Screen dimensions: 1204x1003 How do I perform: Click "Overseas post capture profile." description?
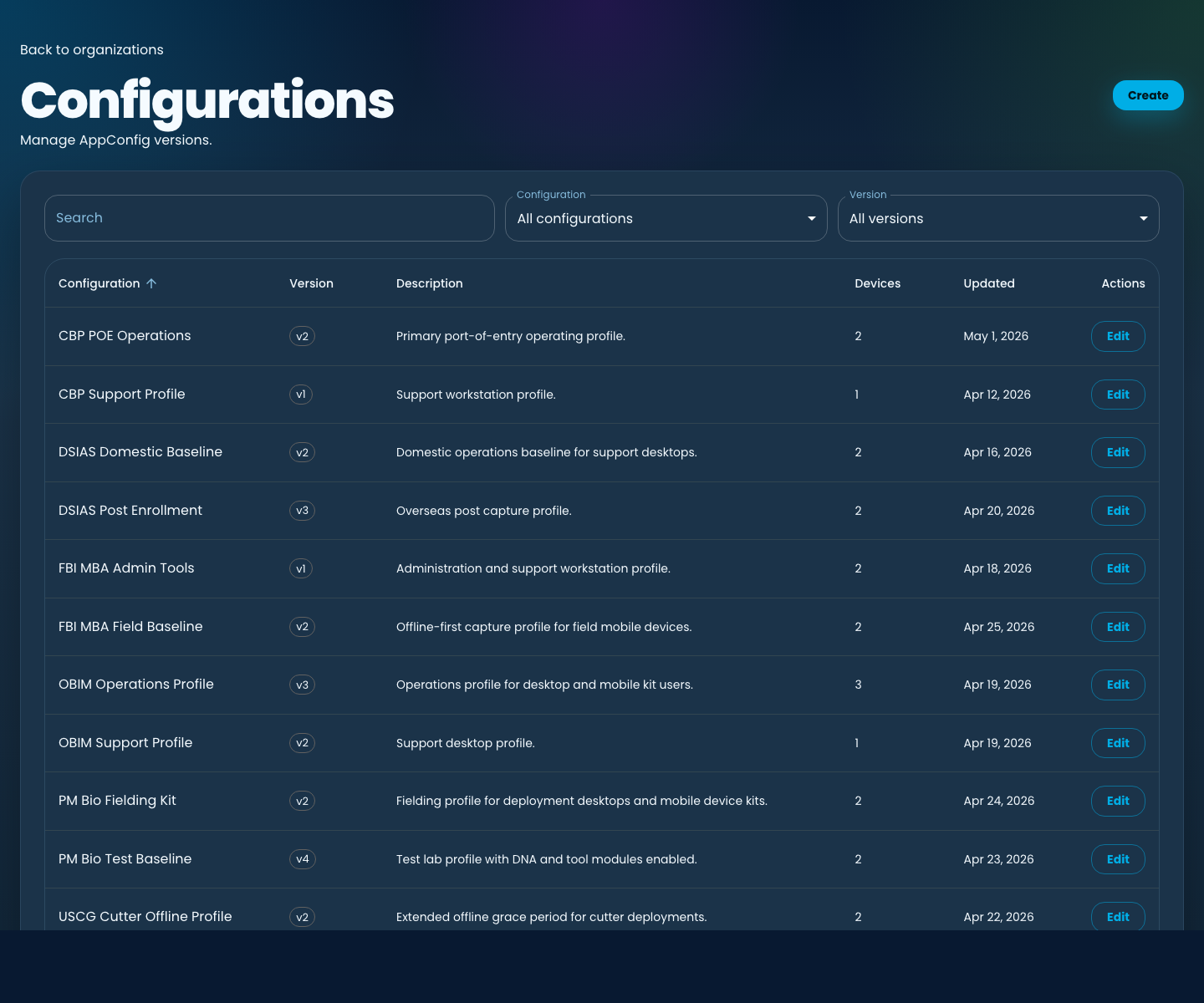(x=484, y=511)
